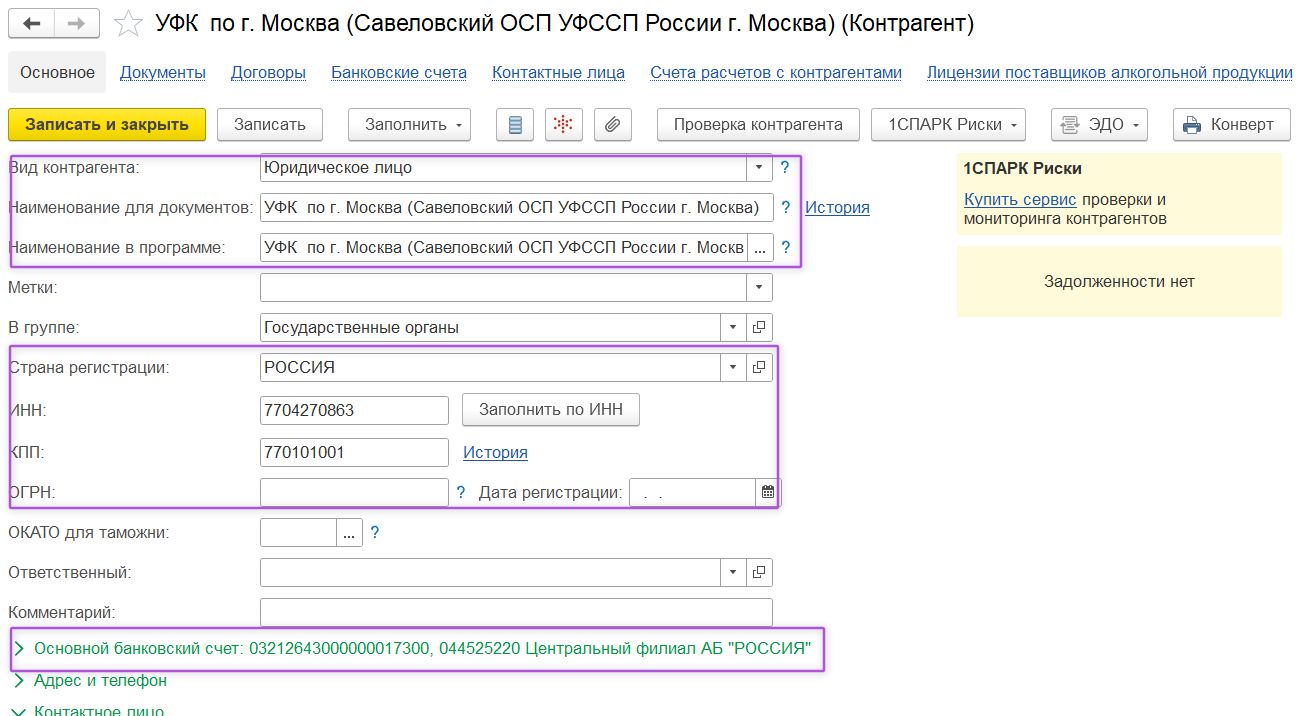Open the Метки dropdown list

pos(757,287)
